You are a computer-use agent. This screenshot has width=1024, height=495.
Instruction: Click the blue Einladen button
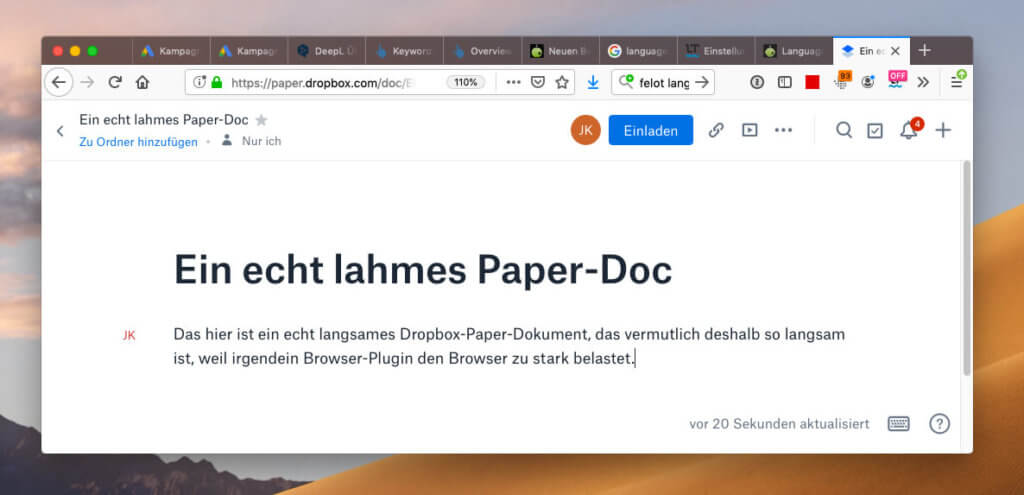[650, 130]
